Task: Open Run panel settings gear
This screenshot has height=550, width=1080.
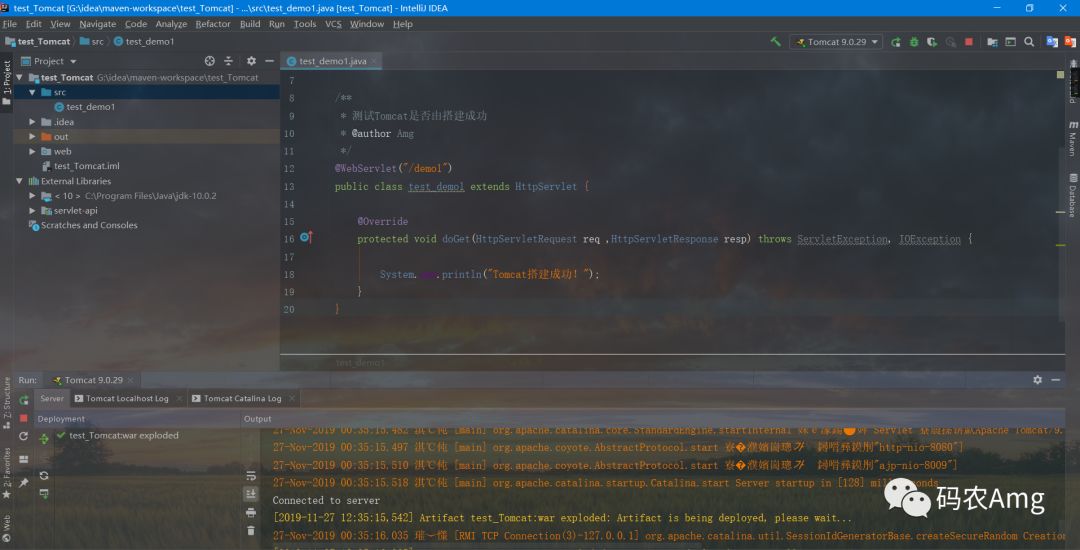Action: click(1037, 380)
